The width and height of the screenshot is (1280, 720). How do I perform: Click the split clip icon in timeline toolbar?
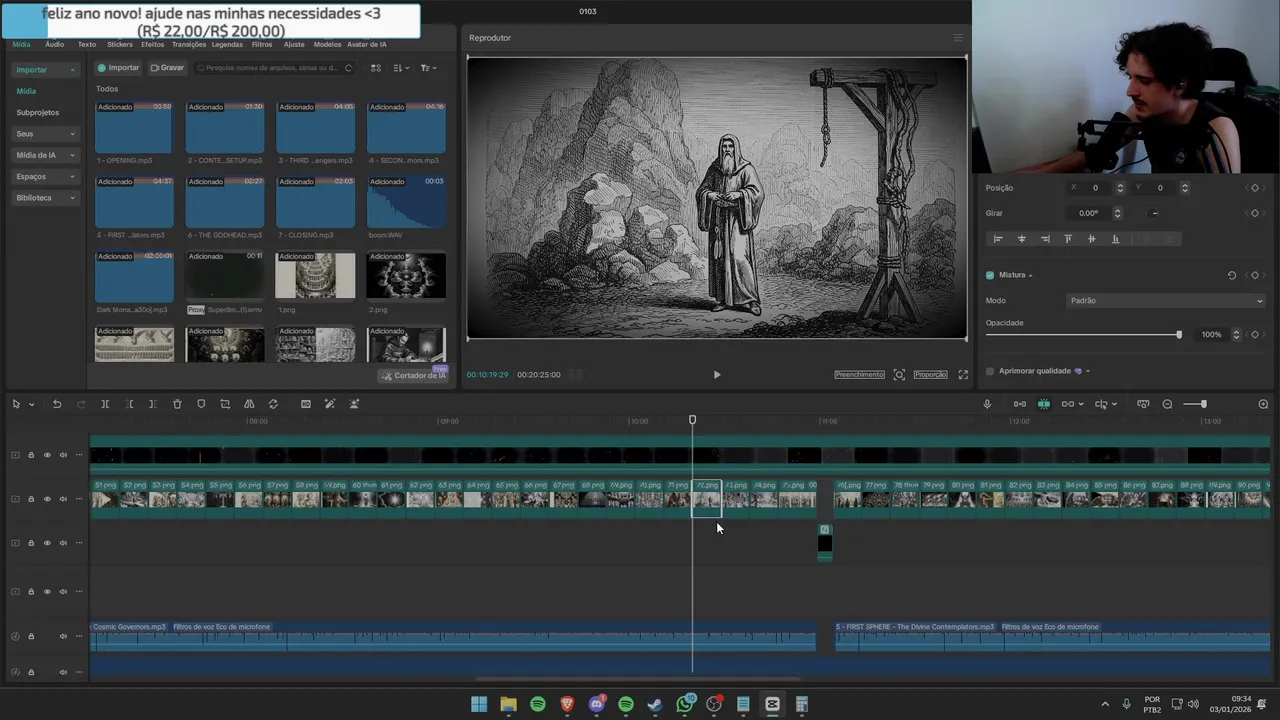(x=105, y=404)
